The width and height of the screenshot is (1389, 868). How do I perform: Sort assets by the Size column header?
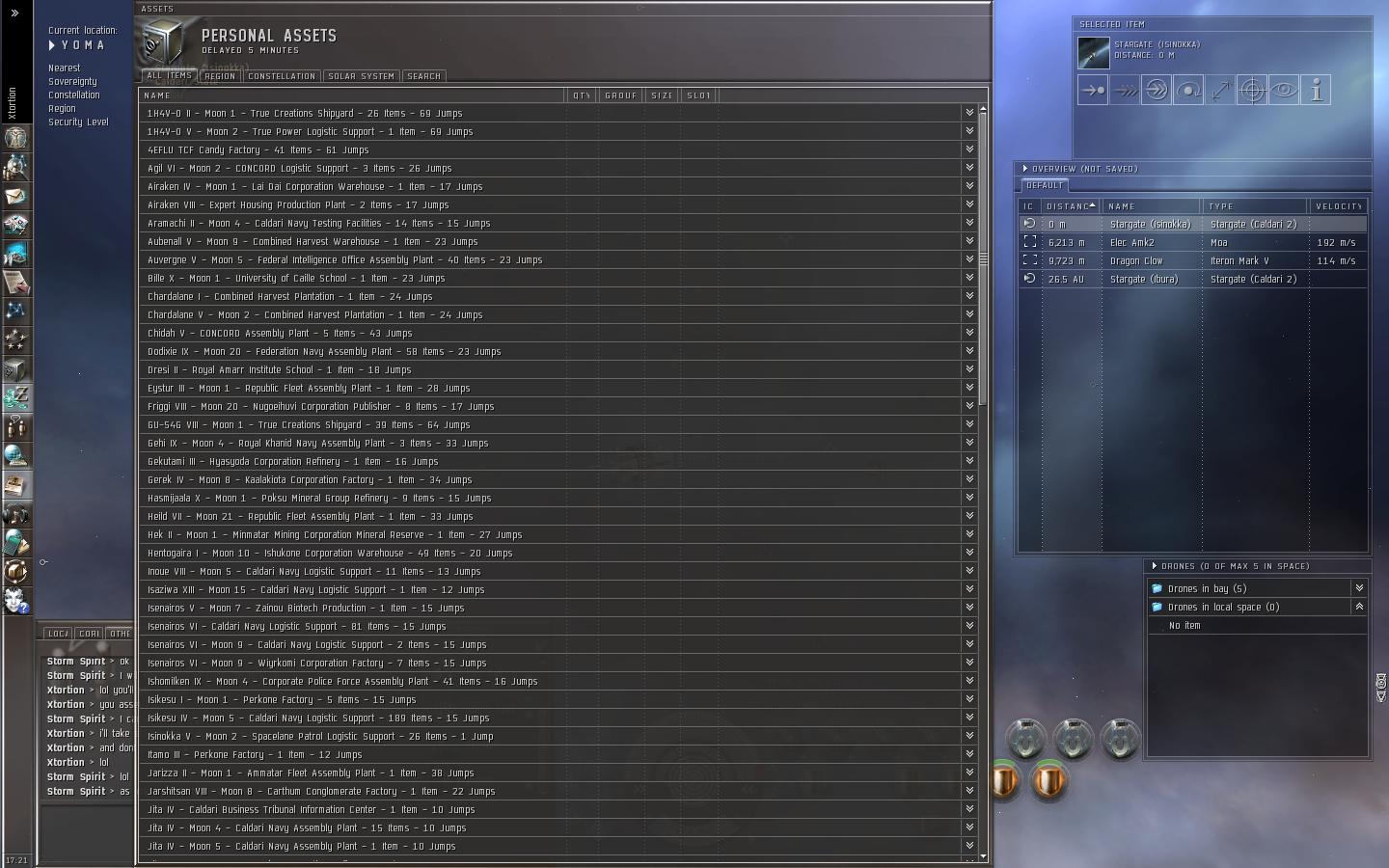click(x=662, y=95)
